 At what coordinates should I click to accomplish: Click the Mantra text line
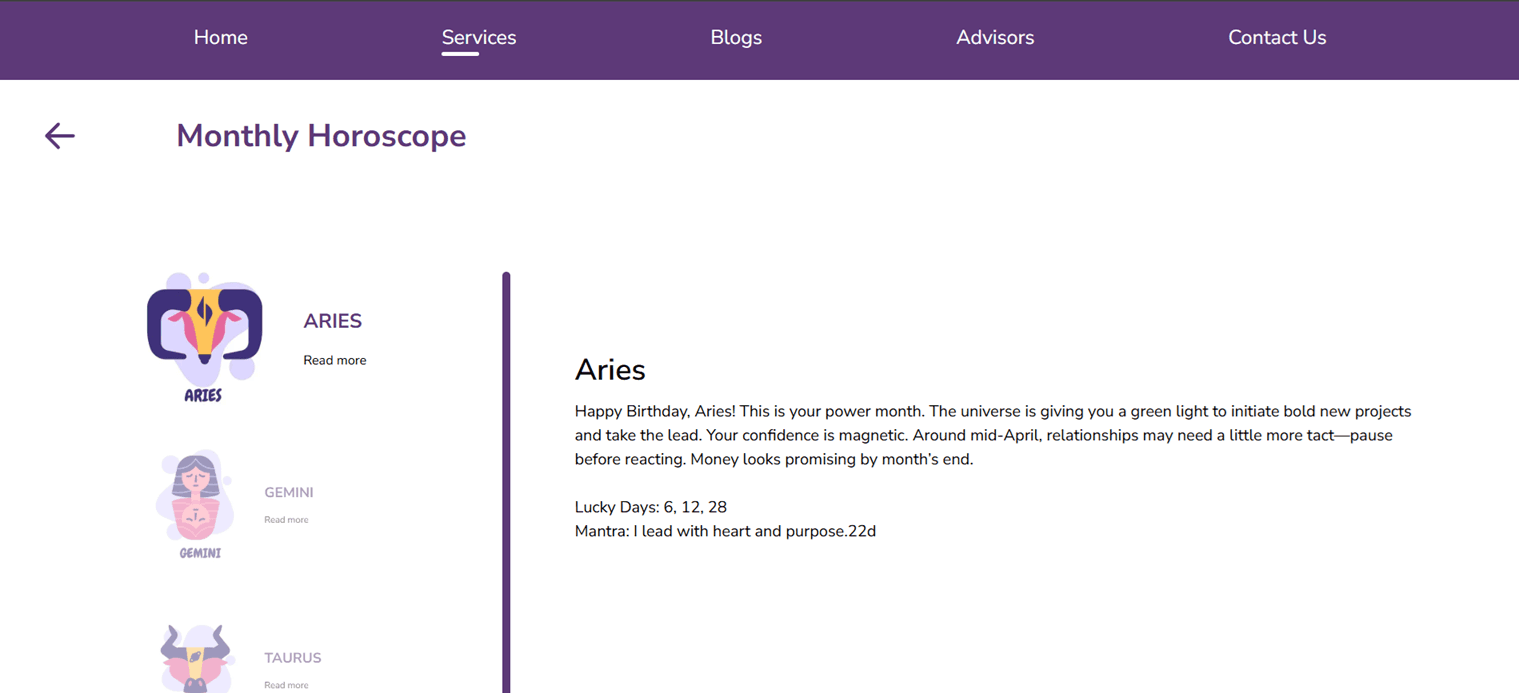725,531
